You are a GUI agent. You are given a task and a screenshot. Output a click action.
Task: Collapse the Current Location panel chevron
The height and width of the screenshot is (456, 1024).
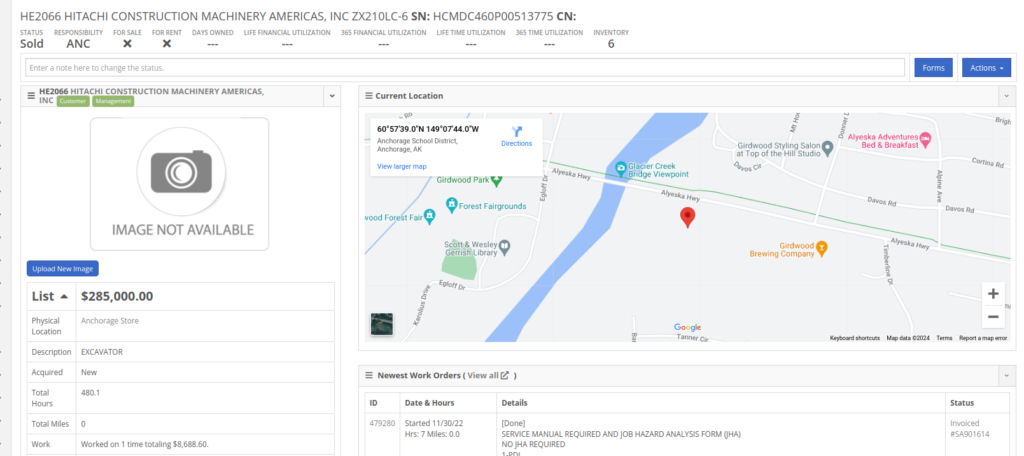[1006, 96]
